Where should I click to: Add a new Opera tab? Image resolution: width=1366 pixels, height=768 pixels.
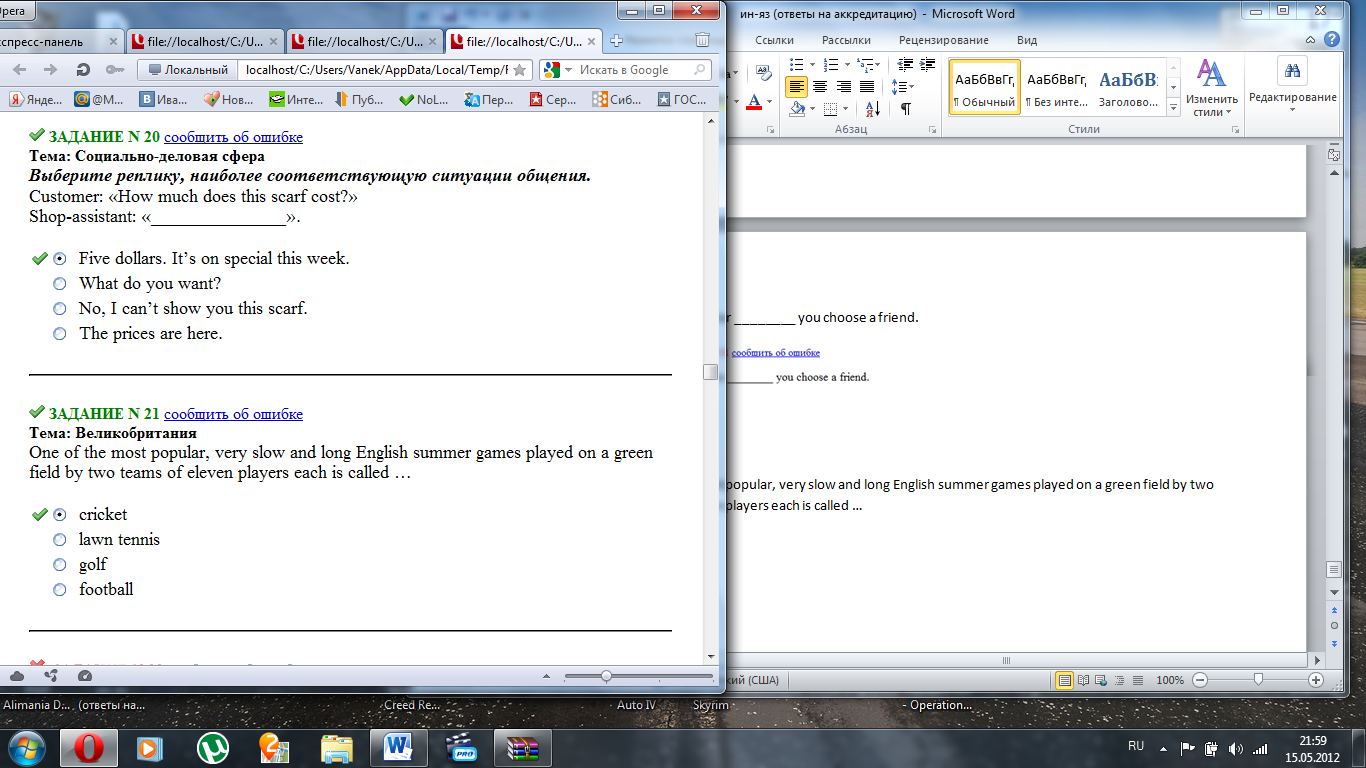[x=616, y=41]
